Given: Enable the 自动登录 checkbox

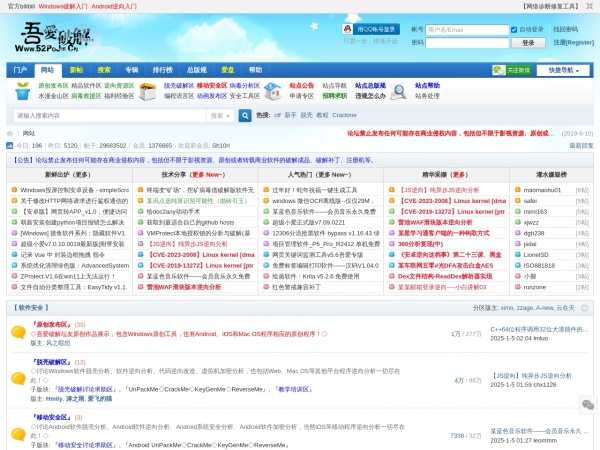Looking at the screenshot, I should 515,30.
